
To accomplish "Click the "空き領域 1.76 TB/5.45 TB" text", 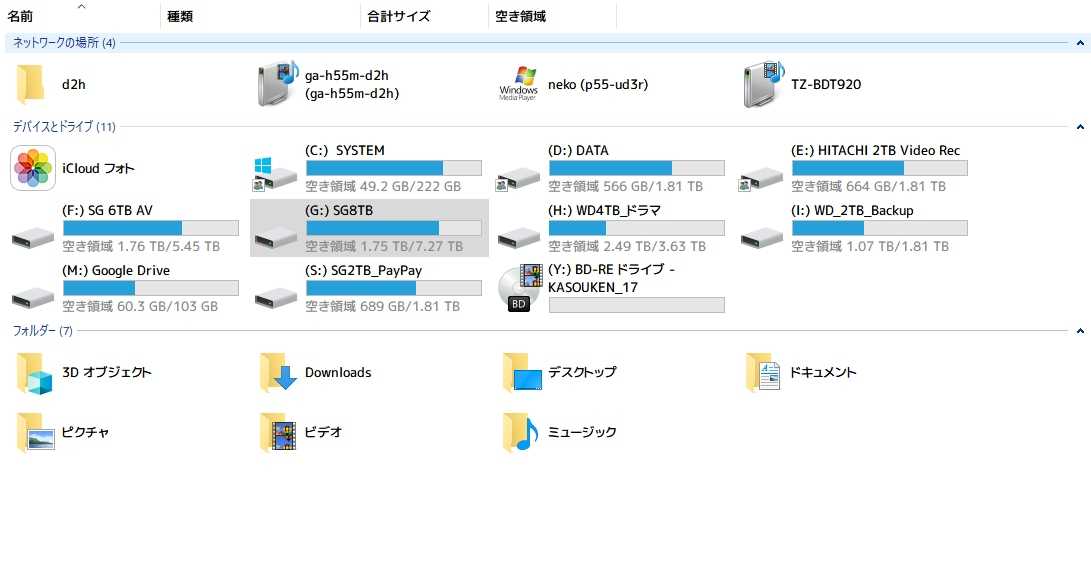I will pos(141,246).
